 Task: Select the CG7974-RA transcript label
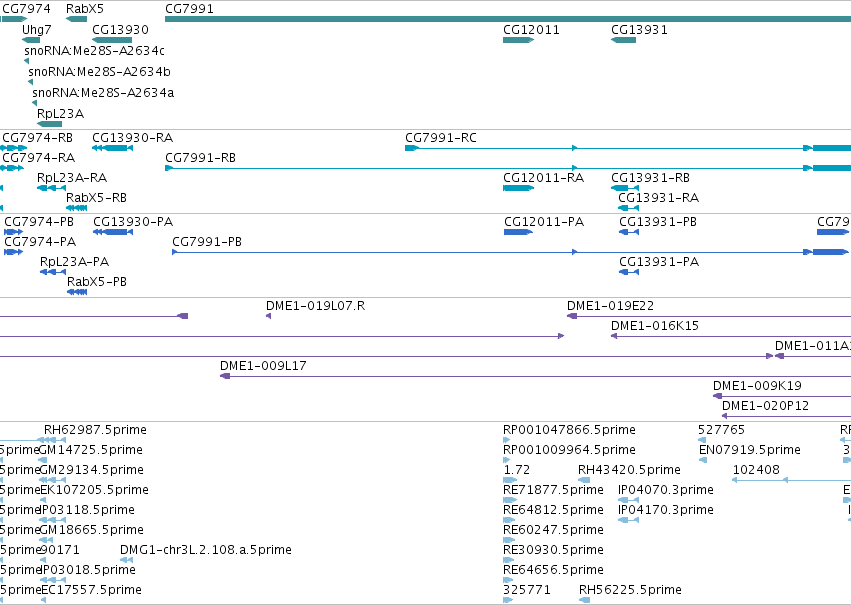click(x=39, y=158)
